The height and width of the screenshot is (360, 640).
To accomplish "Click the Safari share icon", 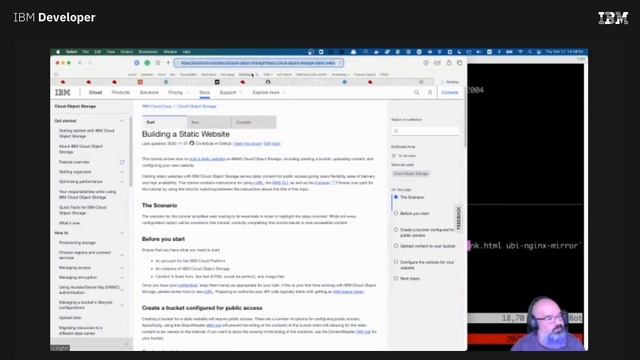I will (449, 63).
